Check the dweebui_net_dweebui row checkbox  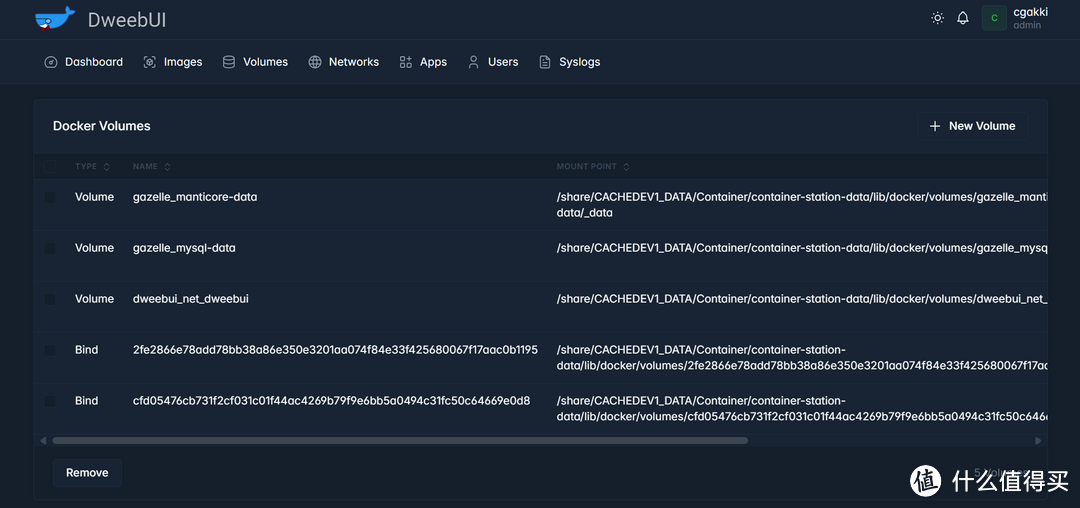point(50,299)
